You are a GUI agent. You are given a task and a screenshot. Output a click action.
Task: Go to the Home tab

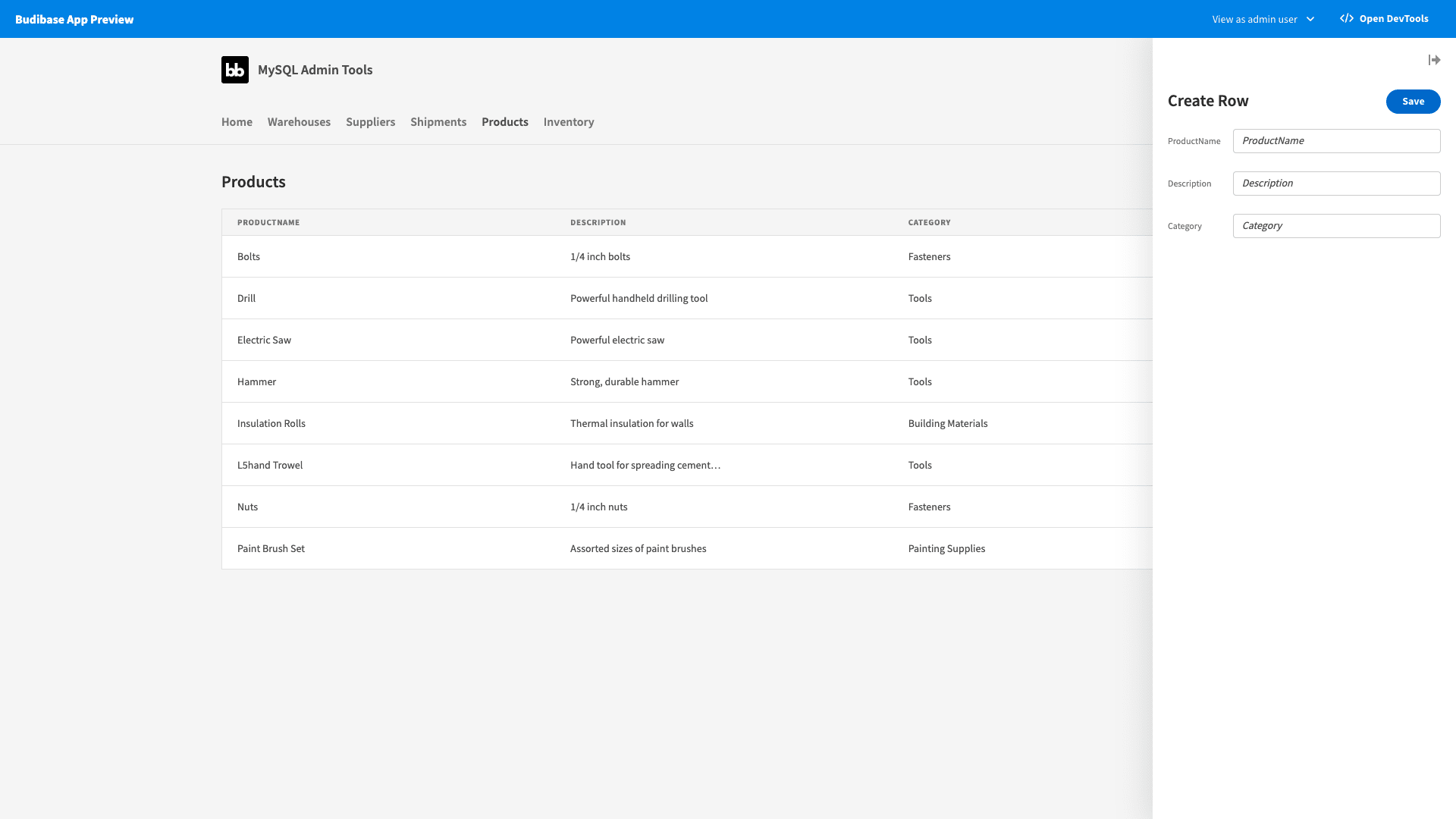[x=237, y=122]
